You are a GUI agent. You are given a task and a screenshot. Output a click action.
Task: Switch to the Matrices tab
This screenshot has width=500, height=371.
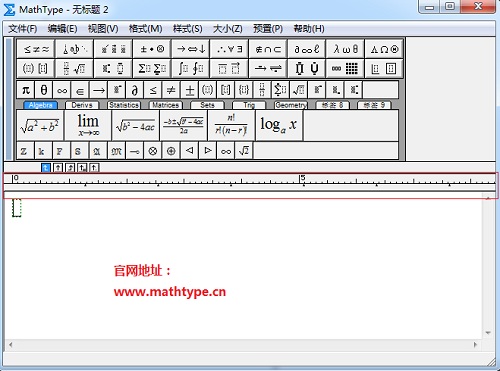(165, 105)
